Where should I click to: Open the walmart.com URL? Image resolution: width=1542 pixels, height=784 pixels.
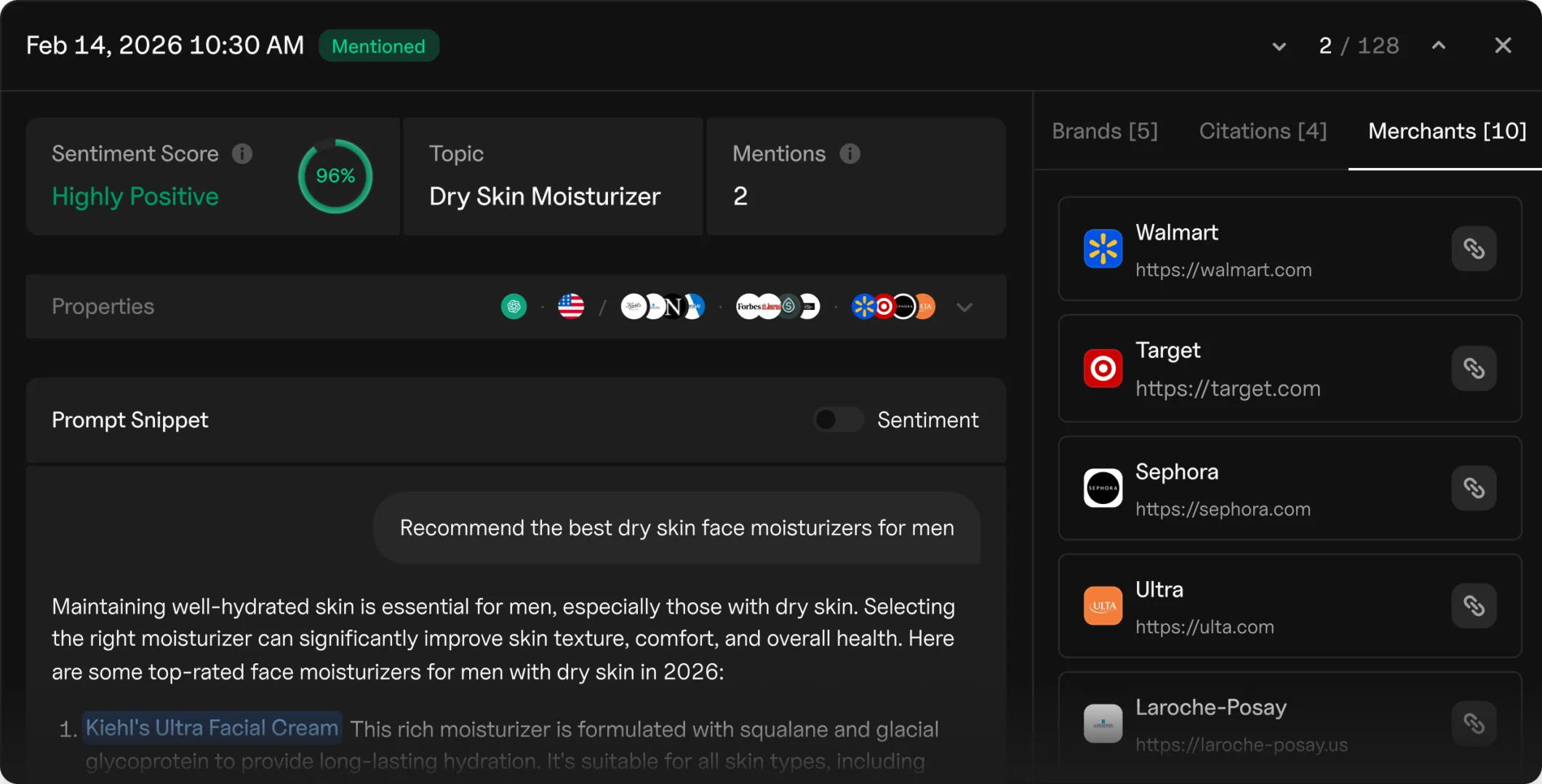click(1223, 270)
